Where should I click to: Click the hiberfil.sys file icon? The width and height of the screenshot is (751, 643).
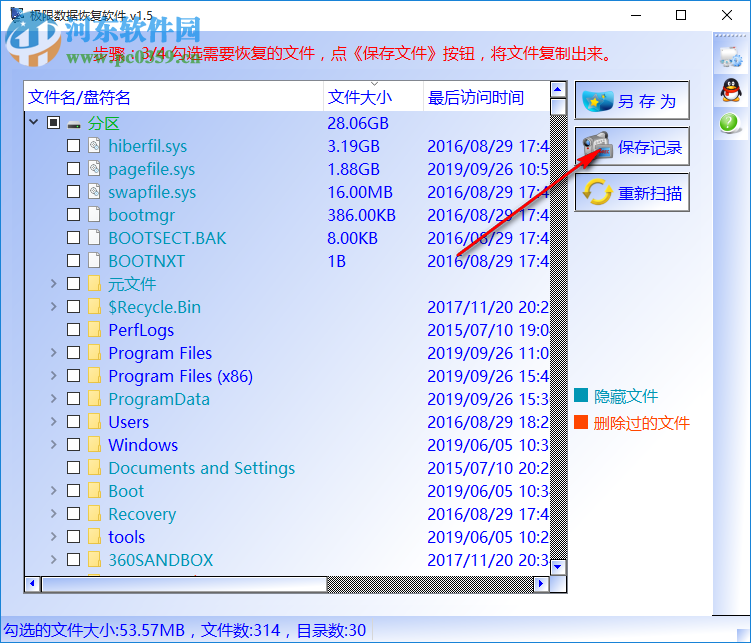pos(94,146)
